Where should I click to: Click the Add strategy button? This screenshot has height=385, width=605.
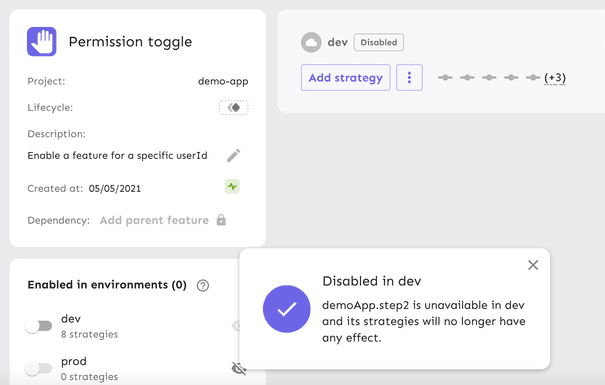(346, 78)
